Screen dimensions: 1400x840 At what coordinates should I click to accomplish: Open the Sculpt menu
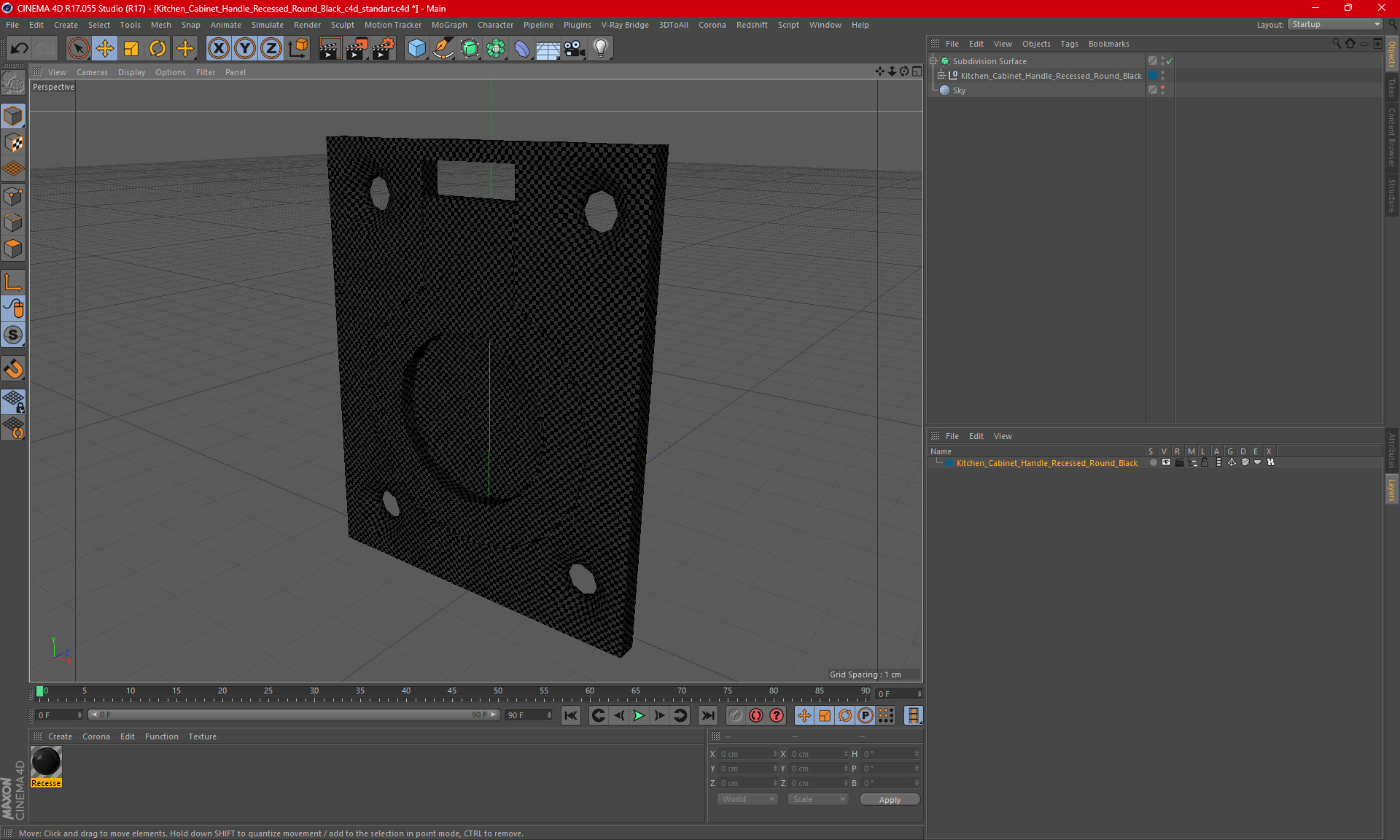tap(342, 25)
